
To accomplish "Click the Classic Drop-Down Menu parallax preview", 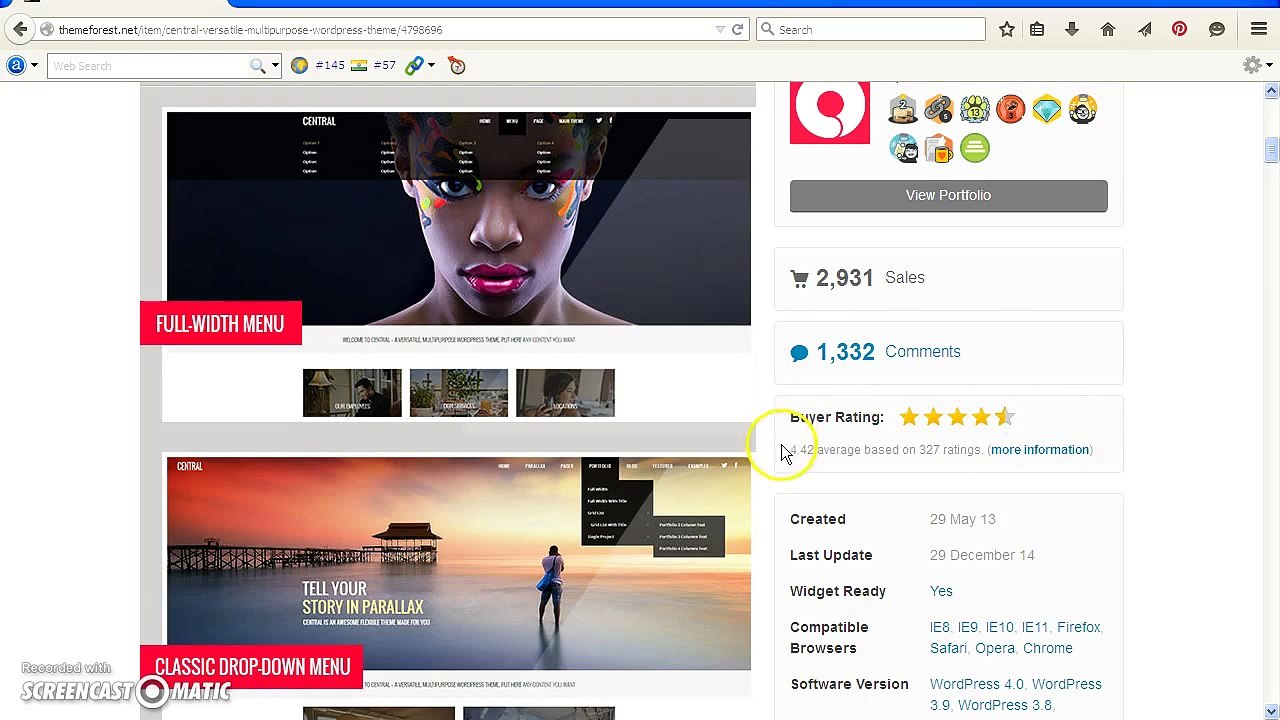I will 458,563.
